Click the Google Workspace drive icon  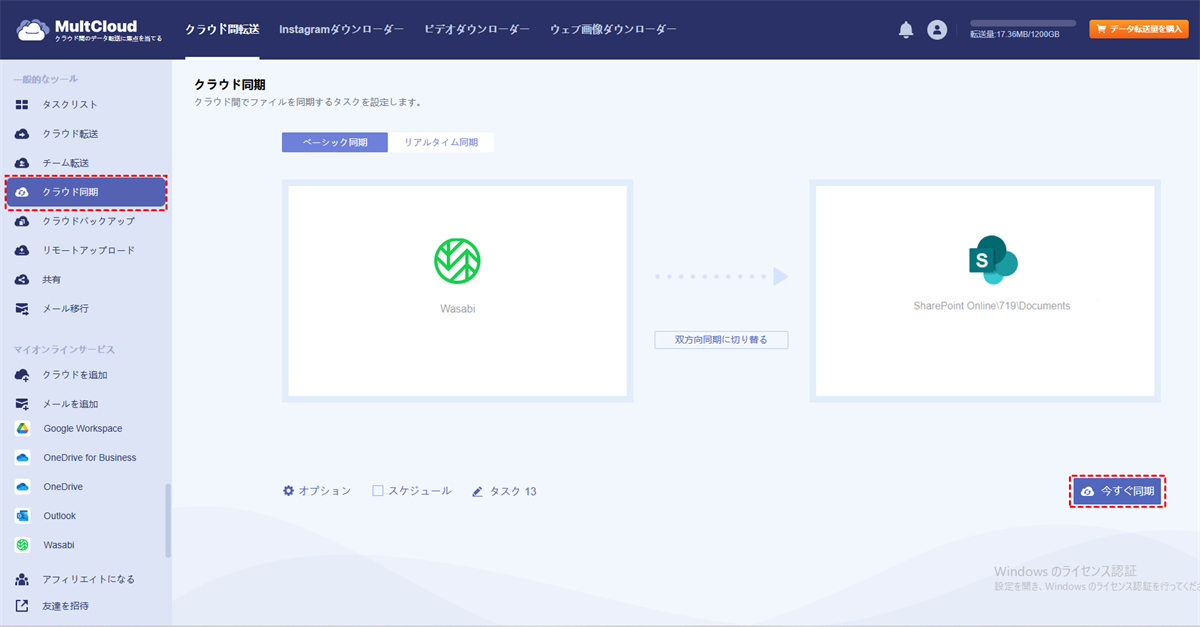coord(22,428)
